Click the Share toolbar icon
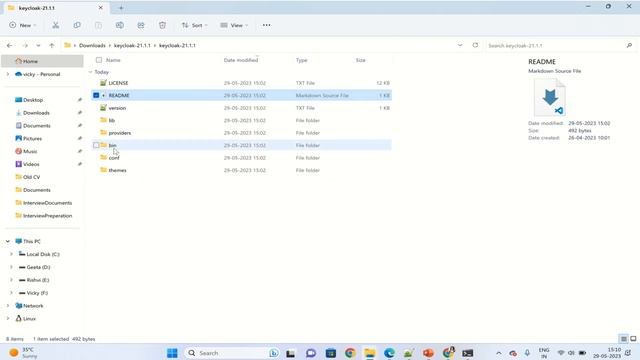Image resolution: width=640 pixels, height=360 pixels. tap(141, 25)
